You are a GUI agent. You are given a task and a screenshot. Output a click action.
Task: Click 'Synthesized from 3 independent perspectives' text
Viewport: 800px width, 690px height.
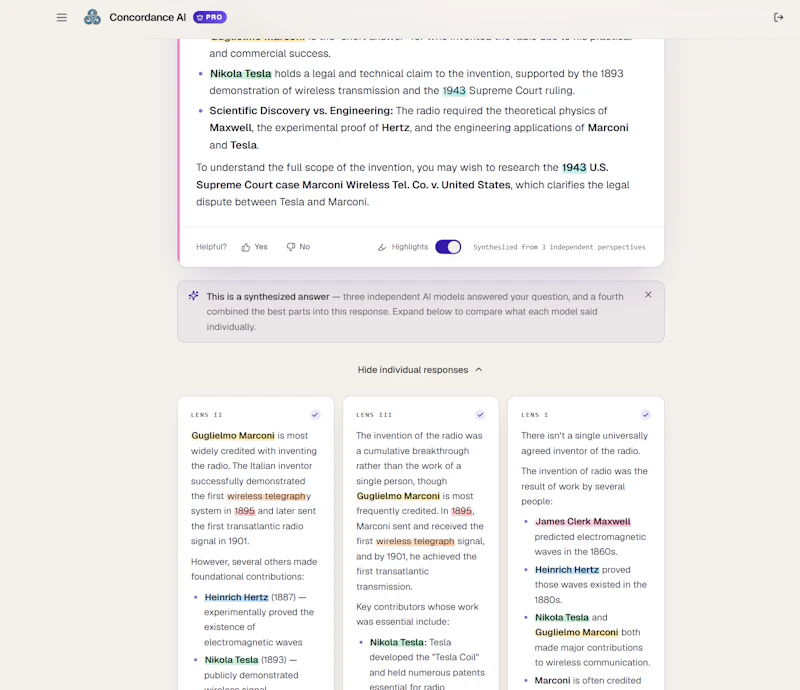[559, 247]
